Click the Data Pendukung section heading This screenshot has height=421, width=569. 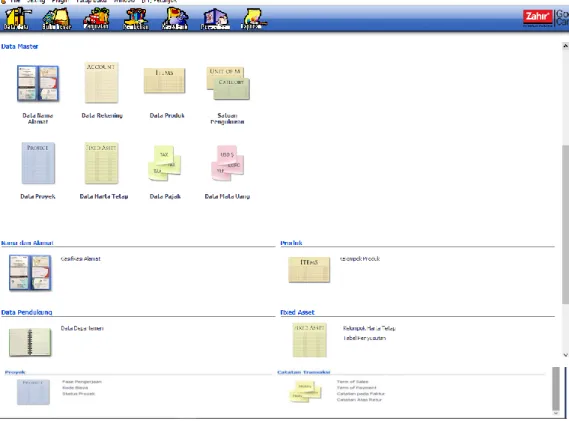pyautogui.click(x=26, y=312)
